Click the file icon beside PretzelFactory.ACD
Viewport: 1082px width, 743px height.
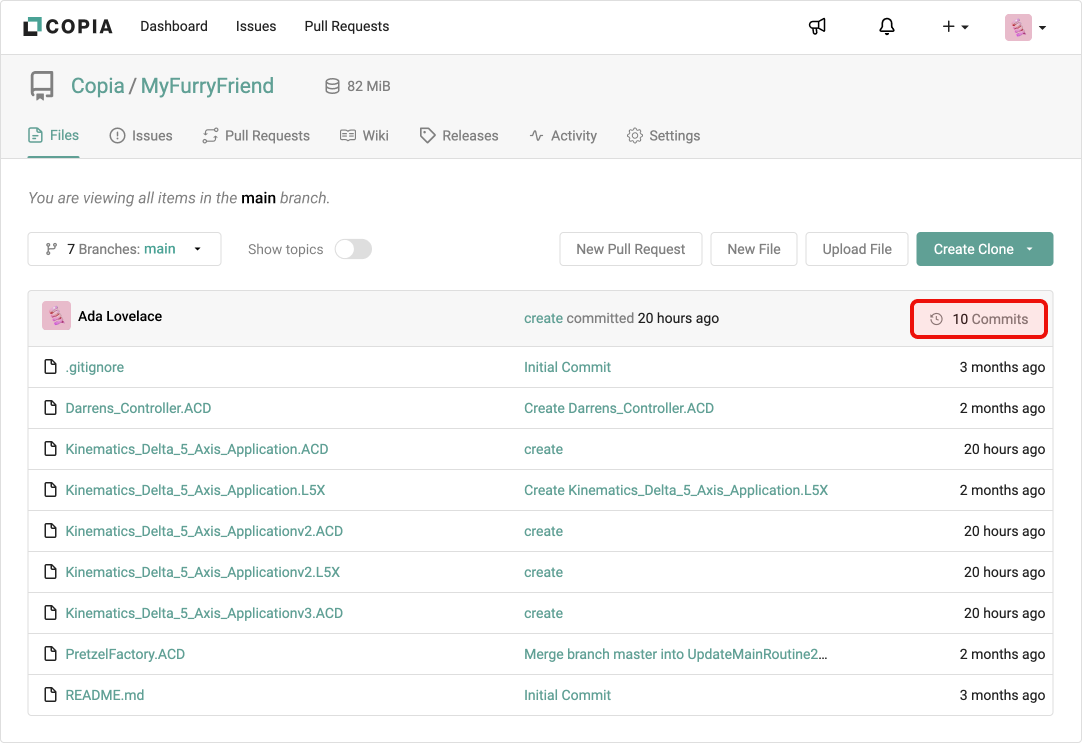coord(50,654)
